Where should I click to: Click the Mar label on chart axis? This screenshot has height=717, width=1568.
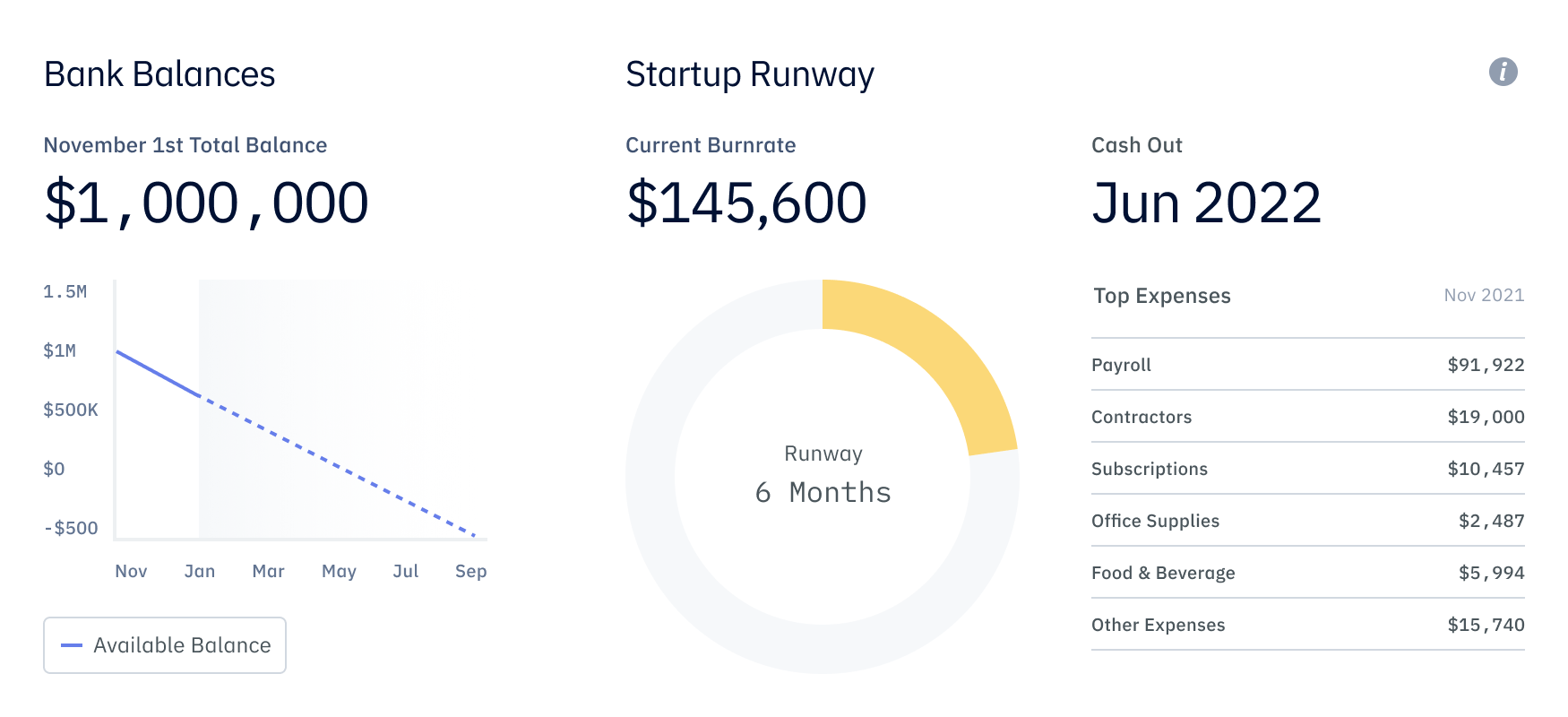click(x=268, y=571)
